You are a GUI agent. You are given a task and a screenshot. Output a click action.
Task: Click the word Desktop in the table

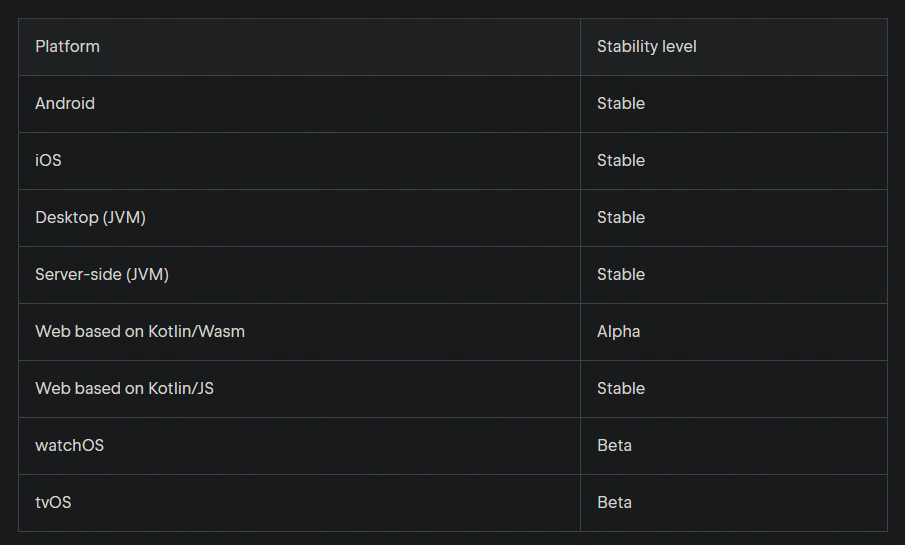66,217
